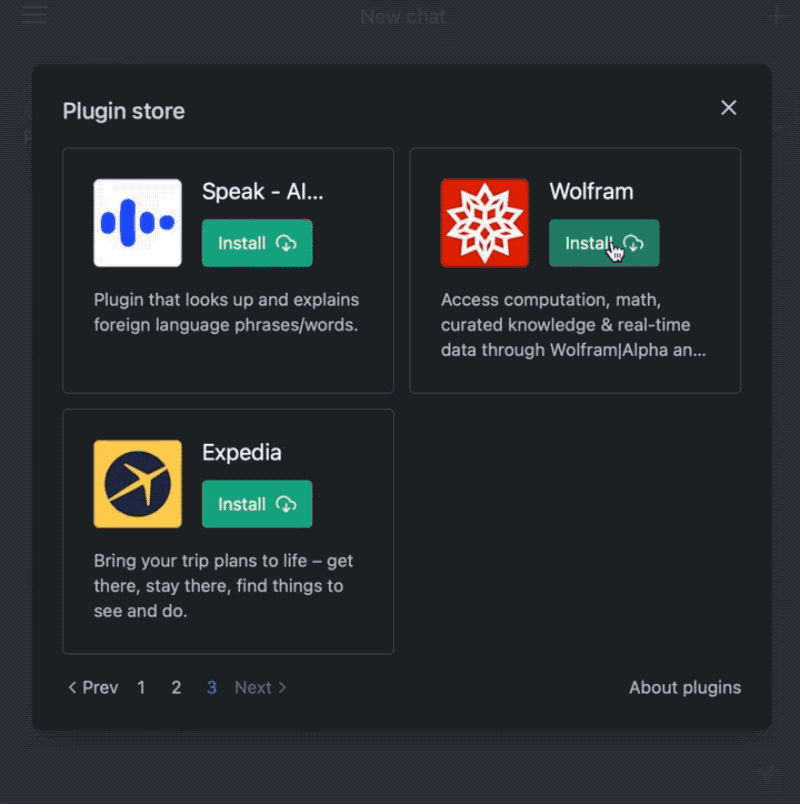Click the Plugin store heading
The height and width of the screenshot is (804, 800).
point(124,111)
